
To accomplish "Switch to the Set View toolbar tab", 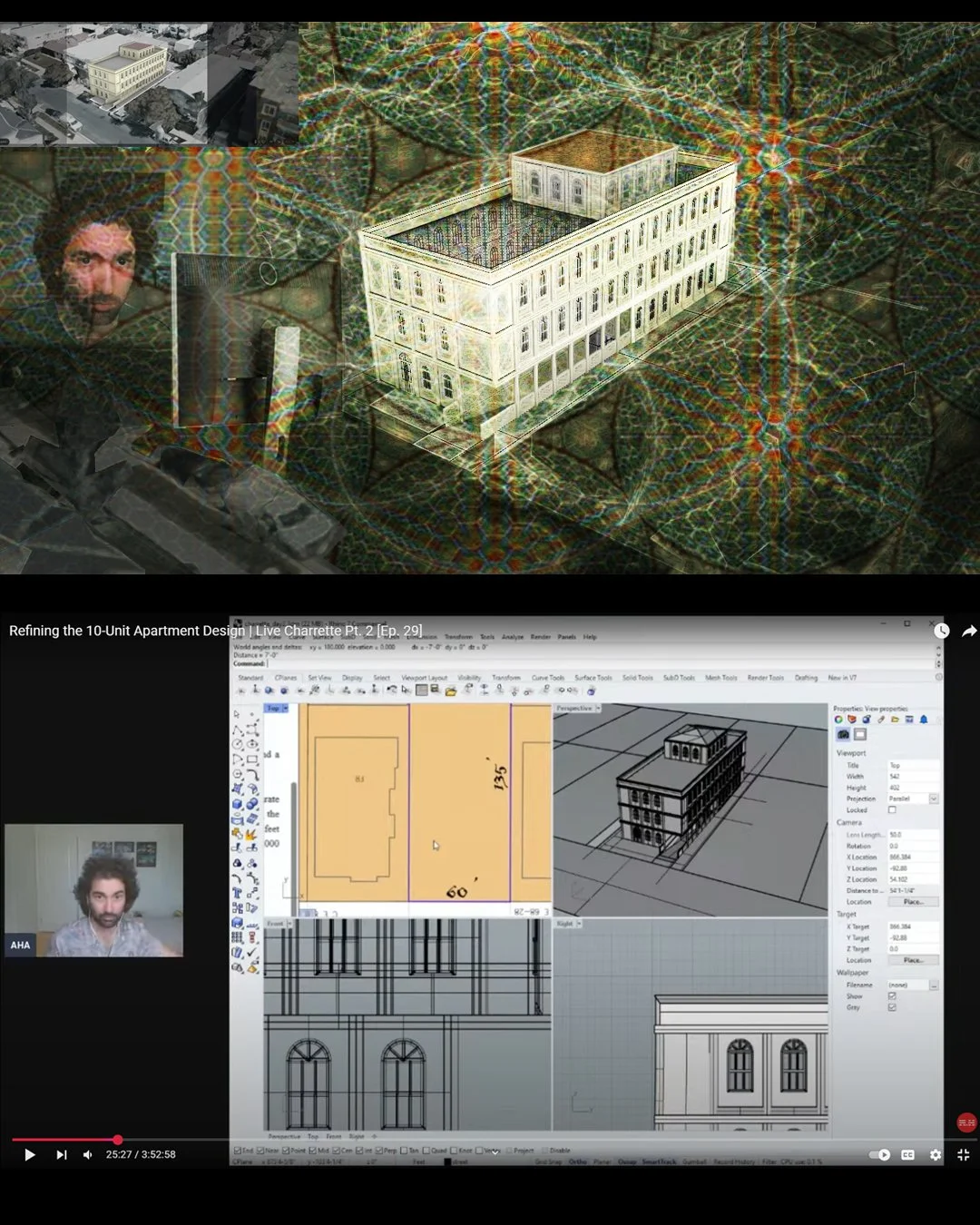I will click(x=319, y=678).
